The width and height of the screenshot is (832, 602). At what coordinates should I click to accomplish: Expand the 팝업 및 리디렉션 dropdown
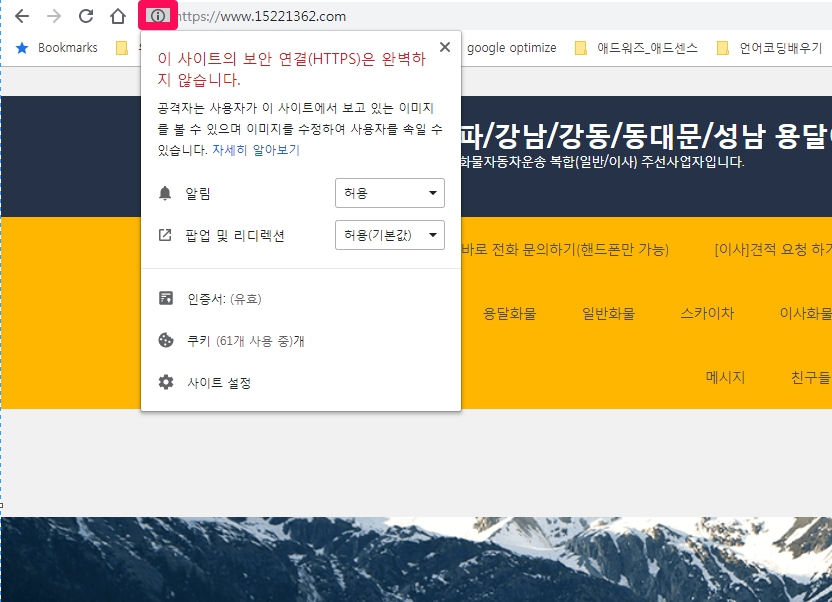(x=389, y=235)
